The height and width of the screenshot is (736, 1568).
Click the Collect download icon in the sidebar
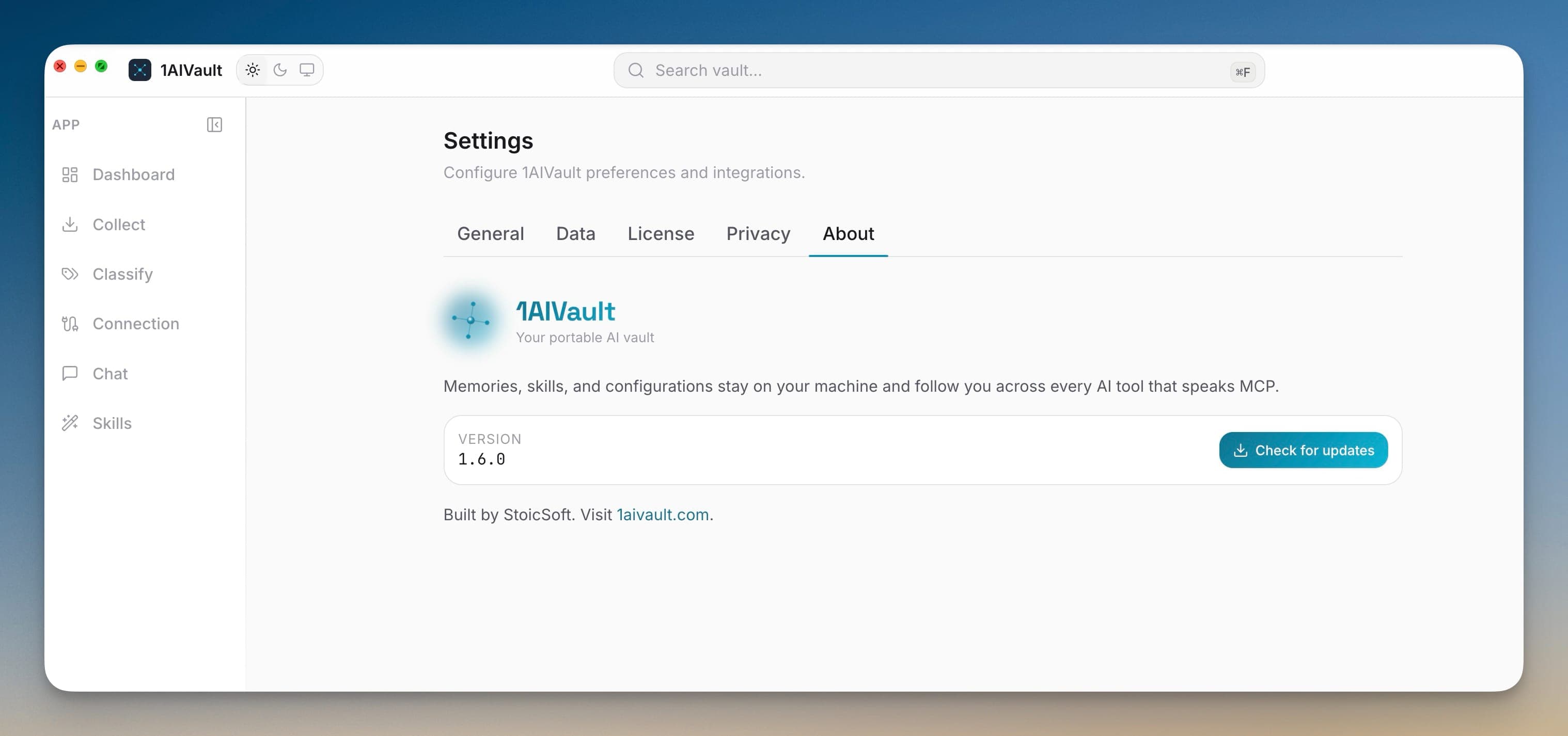(x=70, y=225)
